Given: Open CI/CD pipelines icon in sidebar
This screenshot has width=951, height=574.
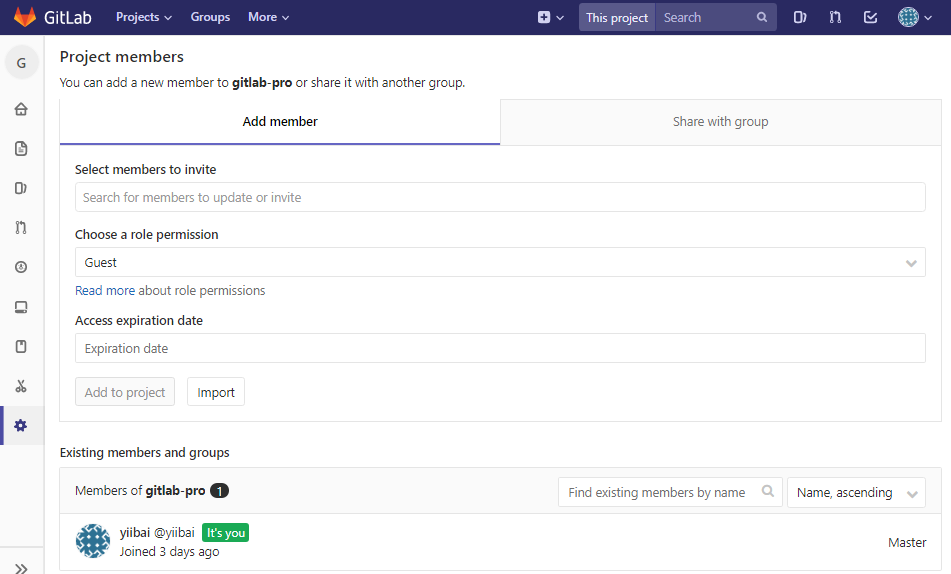Looking at the screenshot, I should [21, 267].
